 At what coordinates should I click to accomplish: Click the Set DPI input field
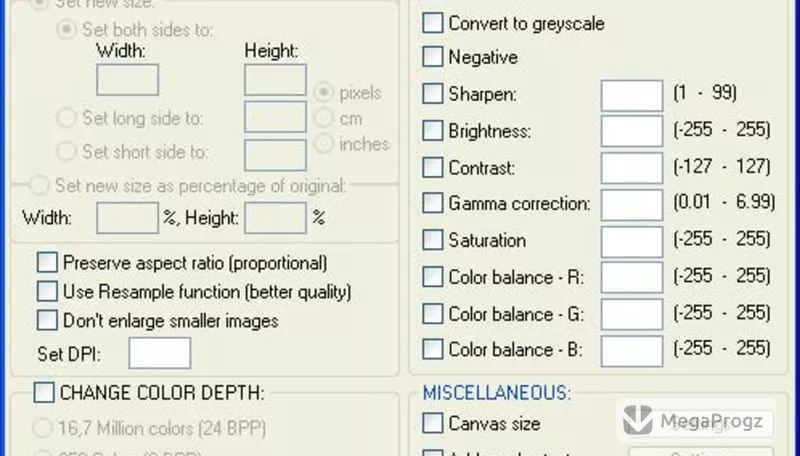coord(160,352)
